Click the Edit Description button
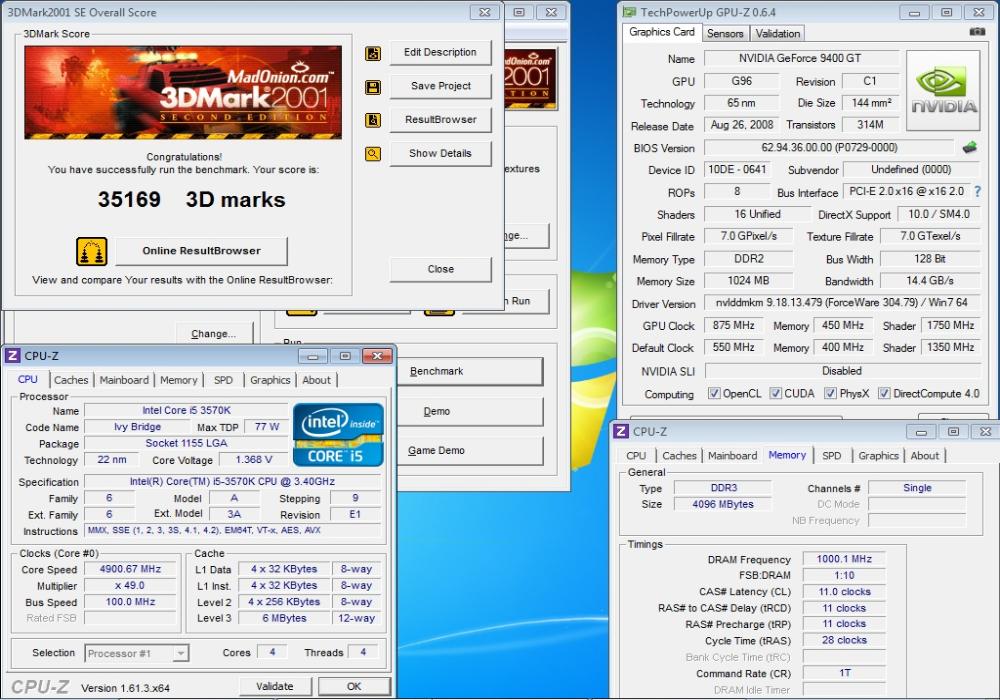 pyautogui.click(x=440, y=52)
